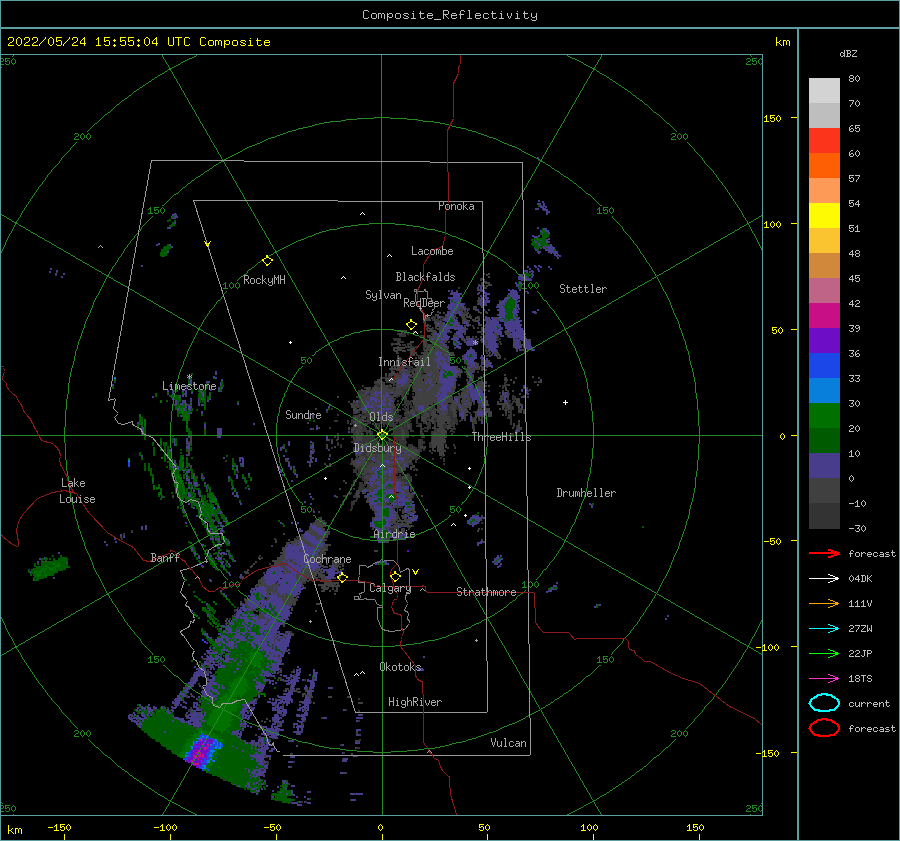Click the green echo cell west of Stettler
This screenshot has width=900, height=841.
pos(509,308)
